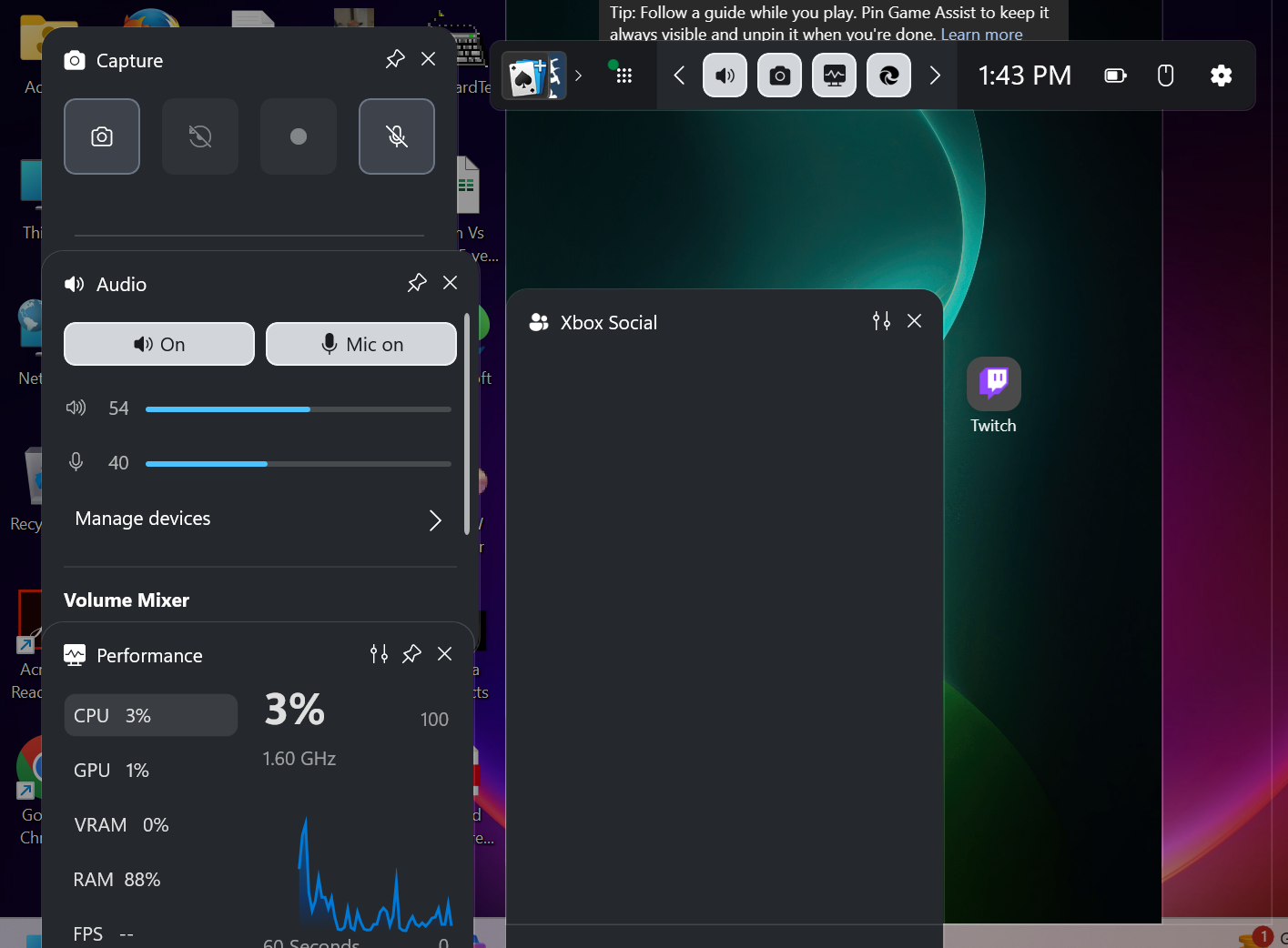Viewport: 1288px width, 948px height.
Task: Open the Resources icon in the toolbar
Action: pos(888,76)
